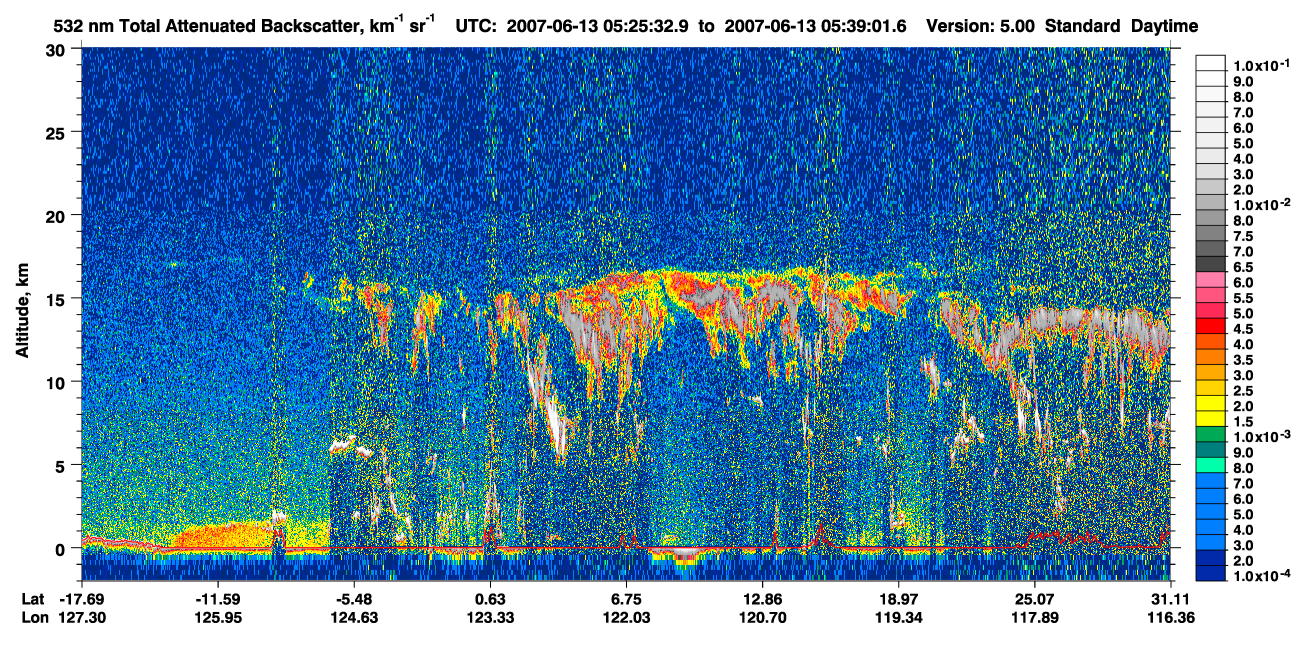
Task: Click longitude value '123.33'
Action: click(x=490, y=618)
